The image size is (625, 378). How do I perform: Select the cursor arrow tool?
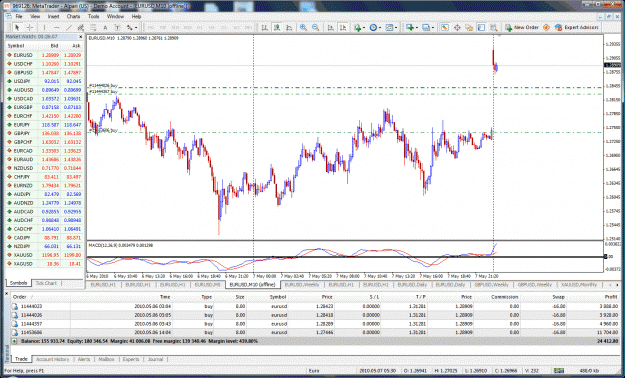click(17, 28)
